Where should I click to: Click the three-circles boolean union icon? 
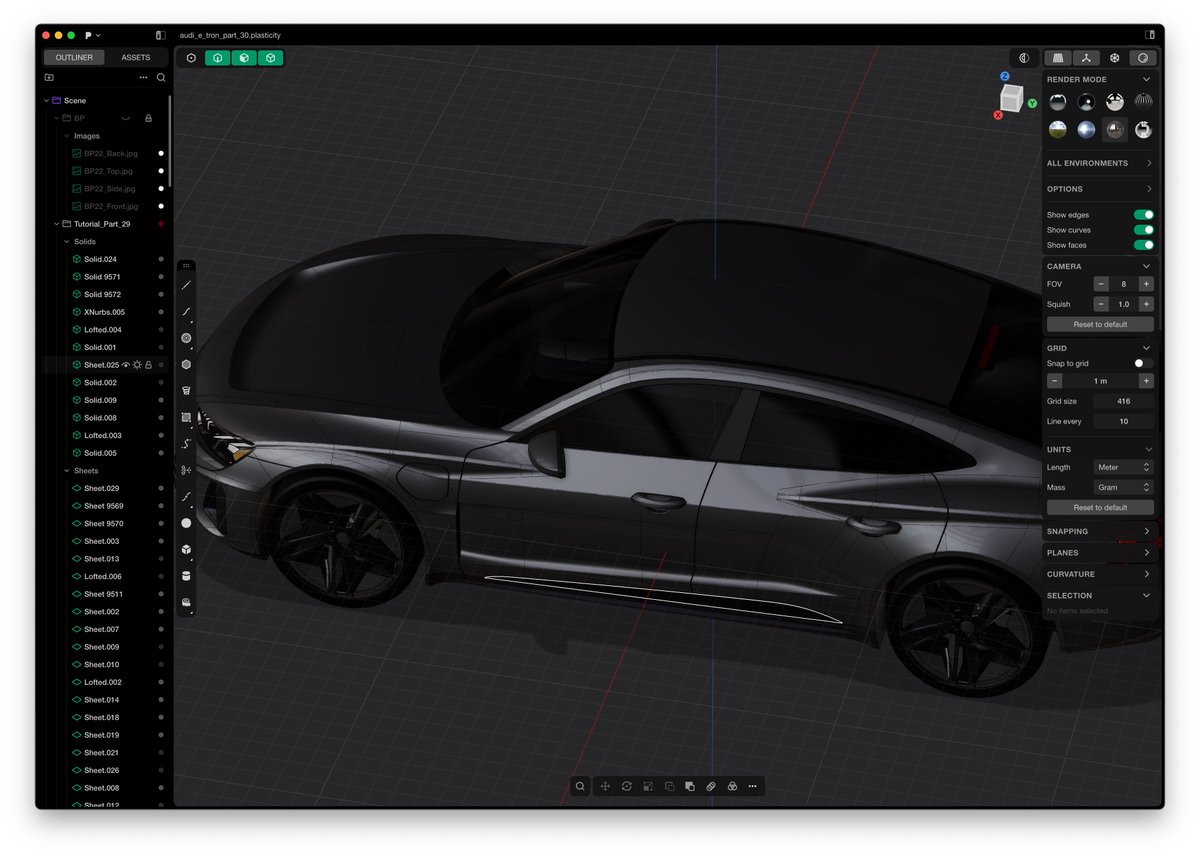[732, 786]
